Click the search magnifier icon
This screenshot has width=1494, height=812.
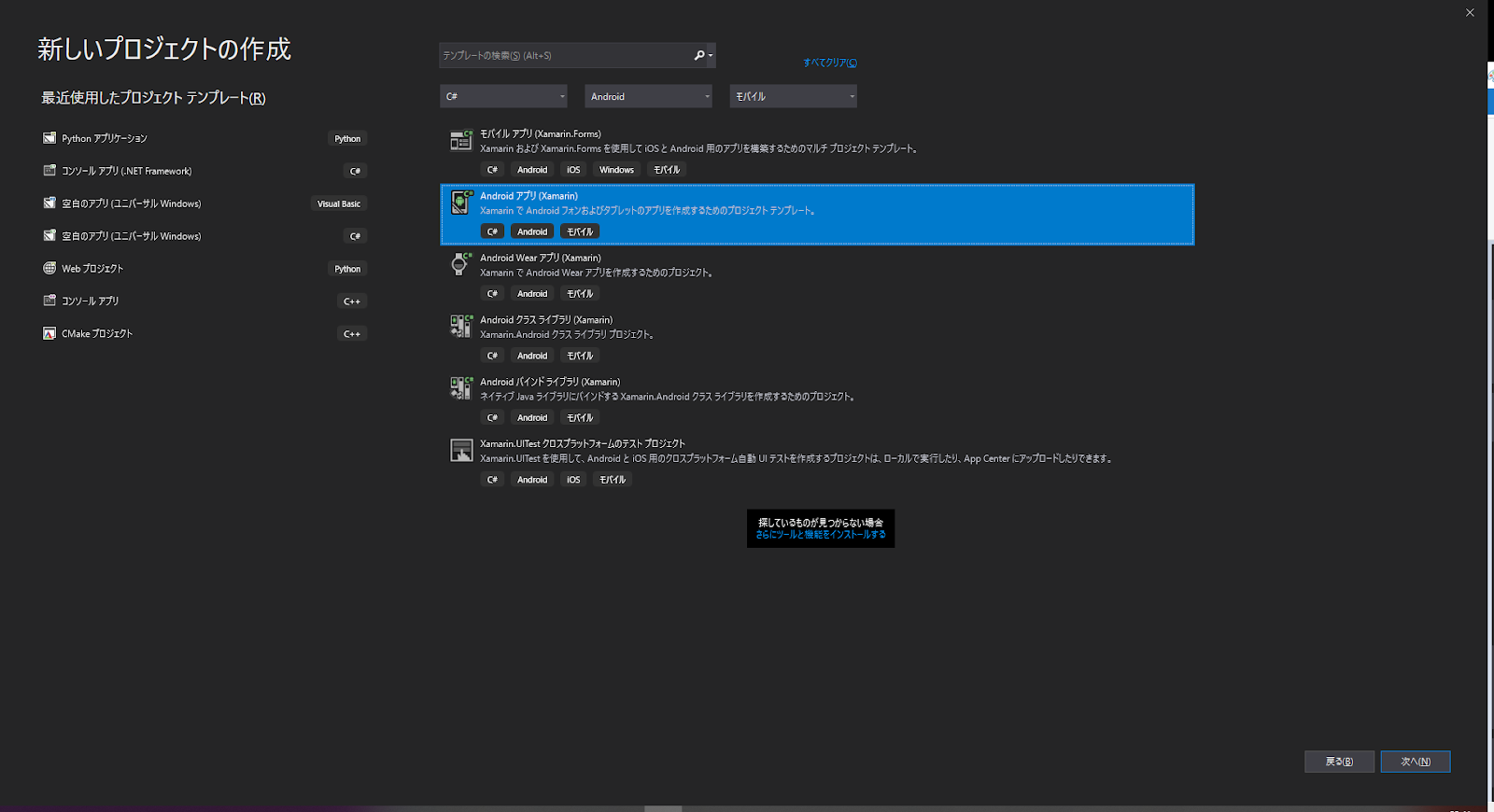pos(698,55)
